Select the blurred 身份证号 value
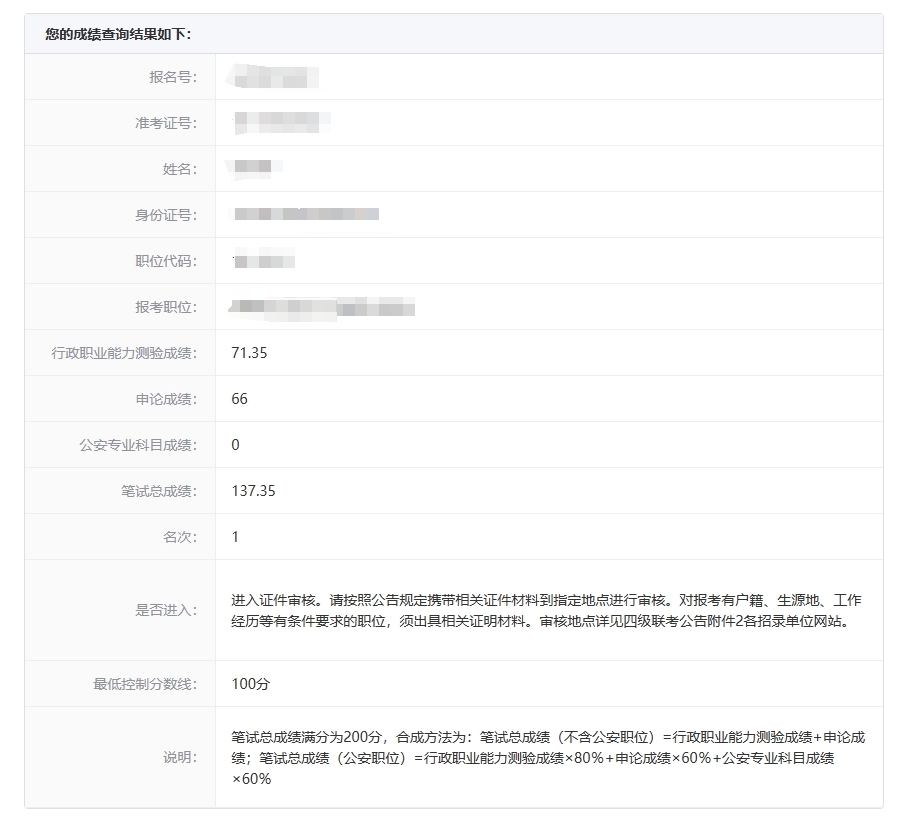The width and height of the screenshot is (910, 817). 306,214
